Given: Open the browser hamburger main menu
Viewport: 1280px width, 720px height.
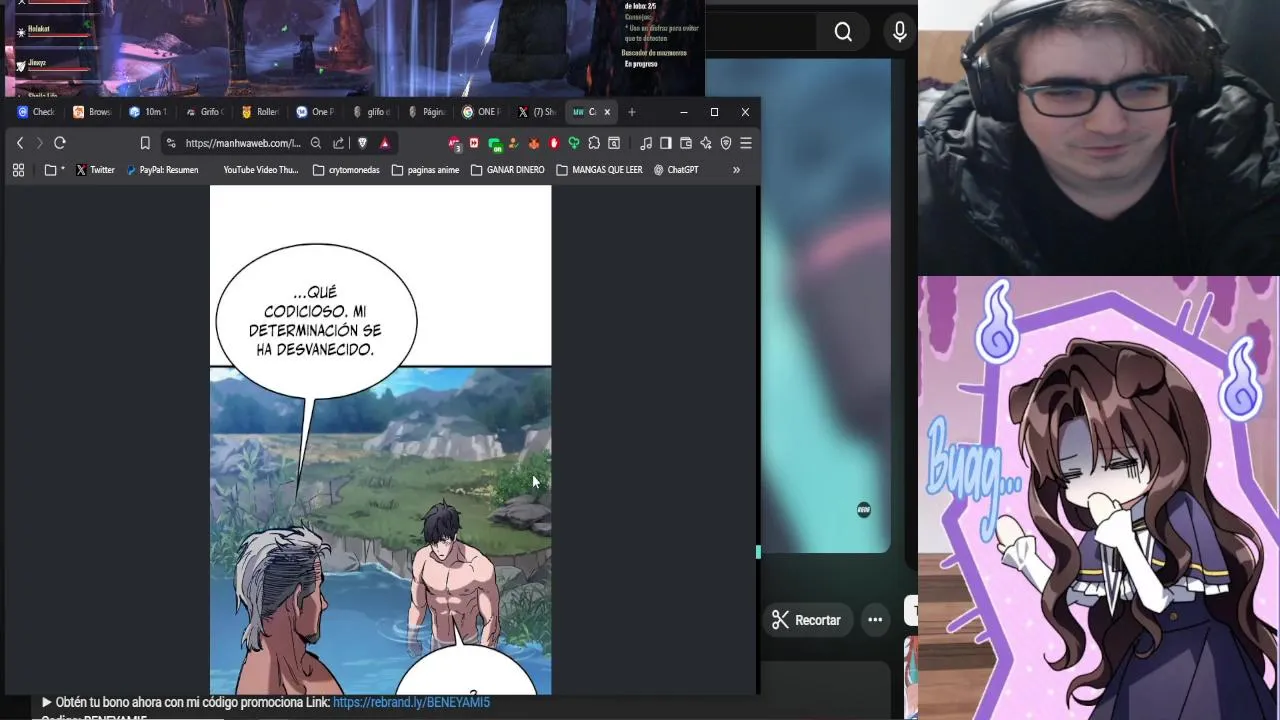Looking at the screenshot, I should click(746, 143).
